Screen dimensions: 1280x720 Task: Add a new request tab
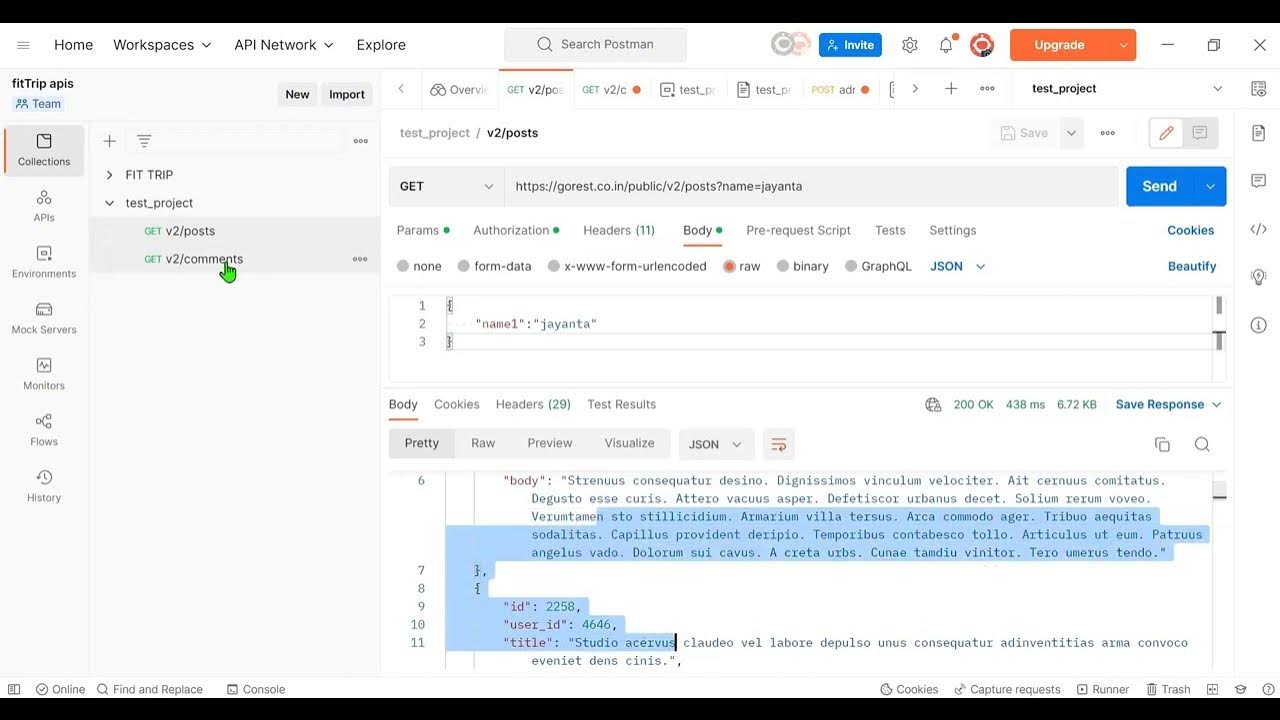pos(951,89)
